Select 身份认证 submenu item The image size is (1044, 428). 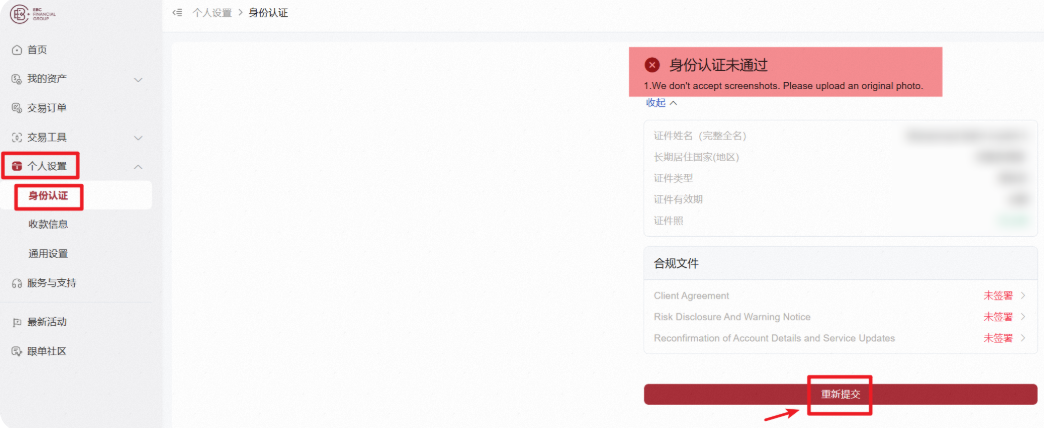(x=48, y=196)
